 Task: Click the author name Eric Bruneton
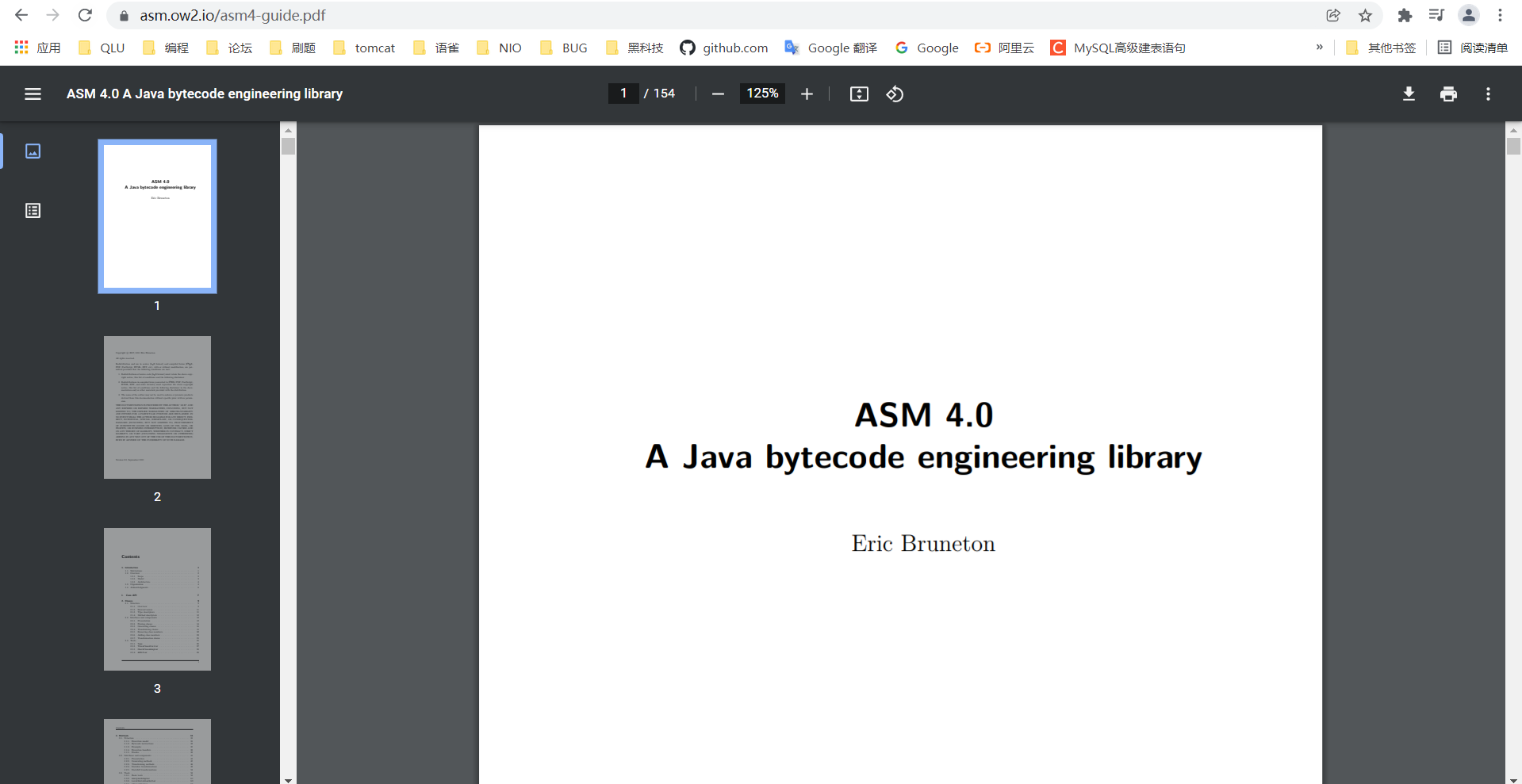[923, 544]
